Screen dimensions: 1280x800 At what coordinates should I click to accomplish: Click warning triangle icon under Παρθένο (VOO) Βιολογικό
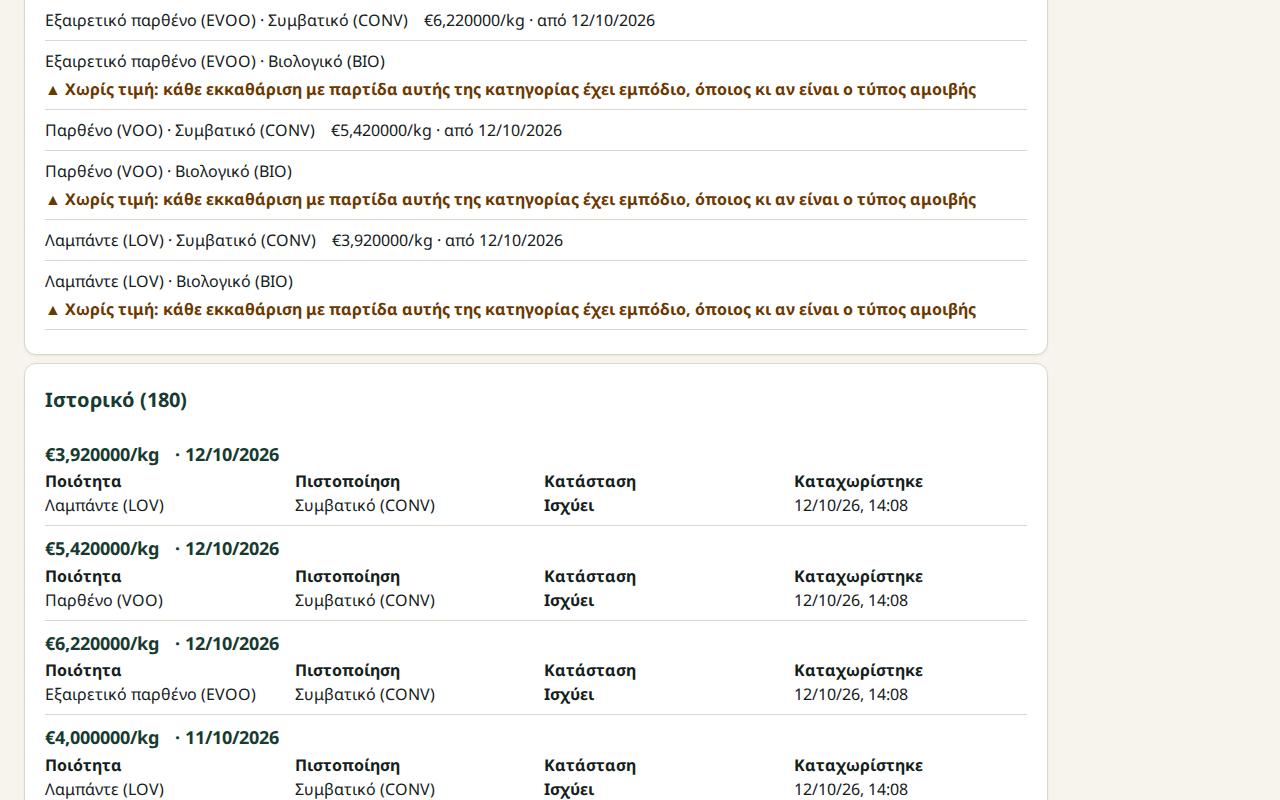53,200
